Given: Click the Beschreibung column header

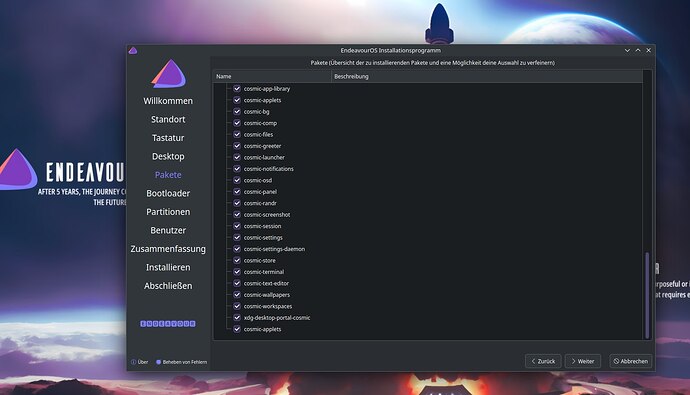Looking at the screenshot, I should (x=487, y=76).
